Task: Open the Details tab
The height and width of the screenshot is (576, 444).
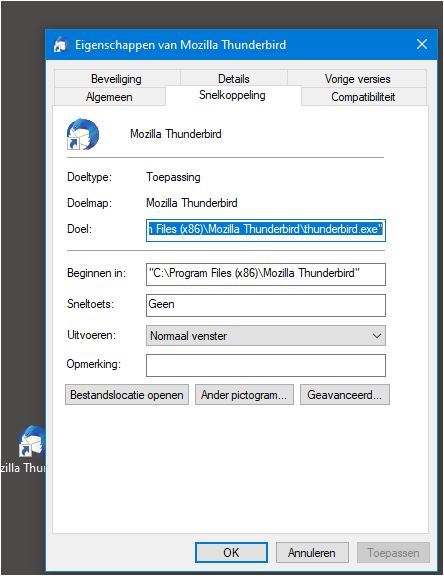Action: pyautogui.click(x=234, y=79)
